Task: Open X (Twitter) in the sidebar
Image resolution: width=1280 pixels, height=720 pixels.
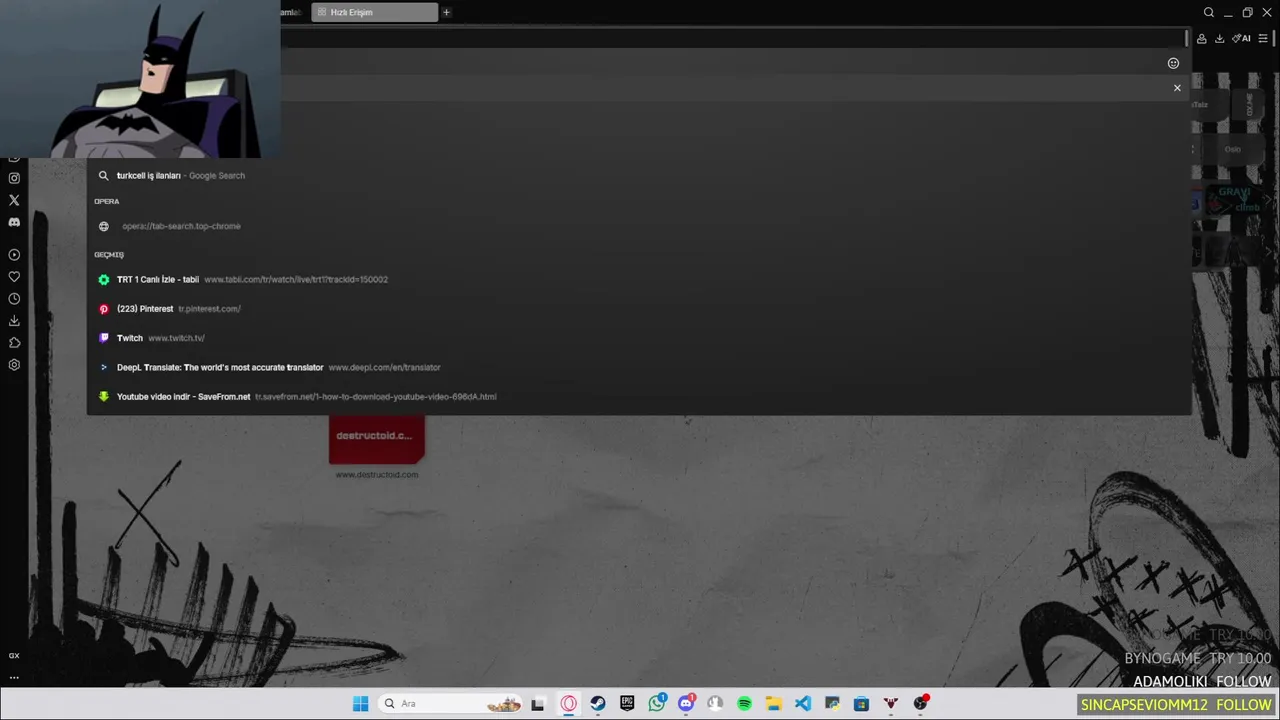Action: click(14, 200)
